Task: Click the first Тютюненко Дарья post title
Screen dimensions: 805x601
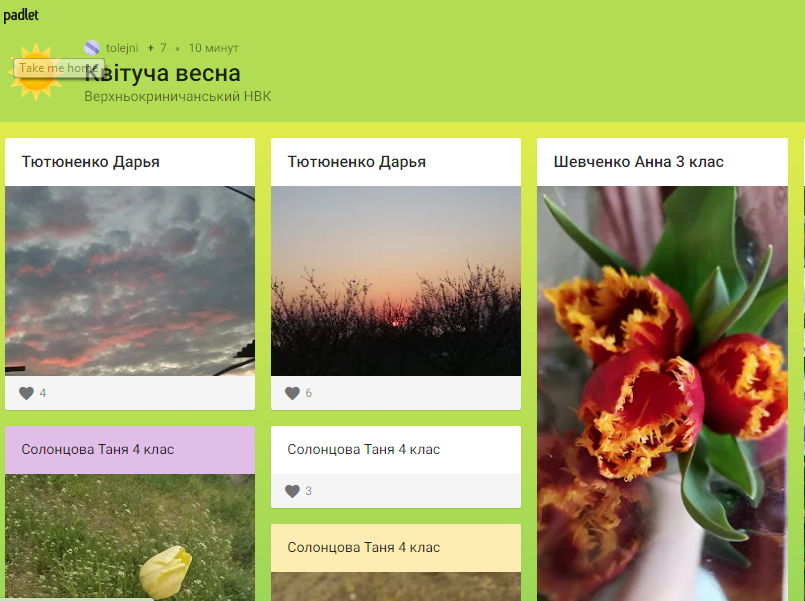Action: [x=90, y=162]
